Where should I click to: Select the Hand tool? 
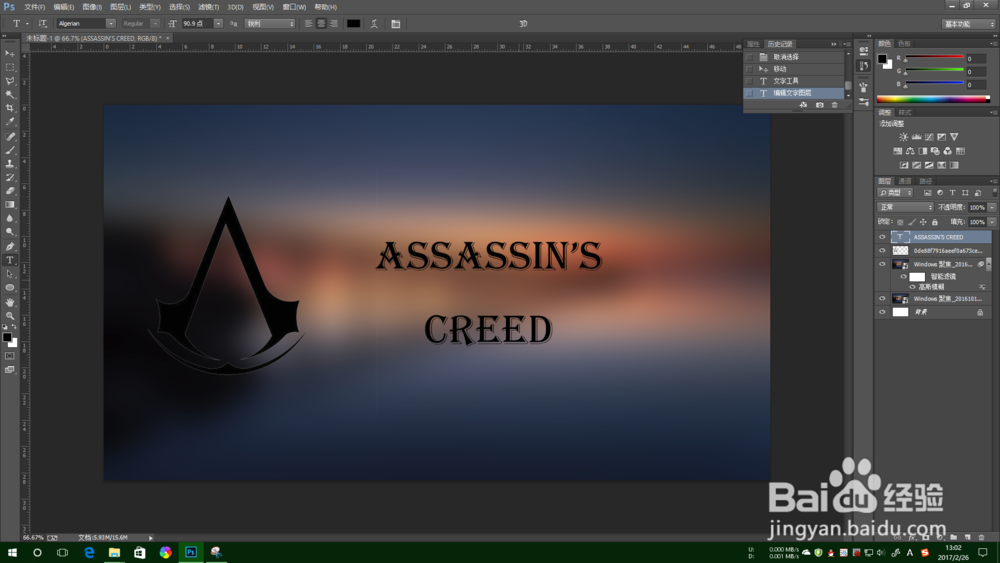(10, 302)
